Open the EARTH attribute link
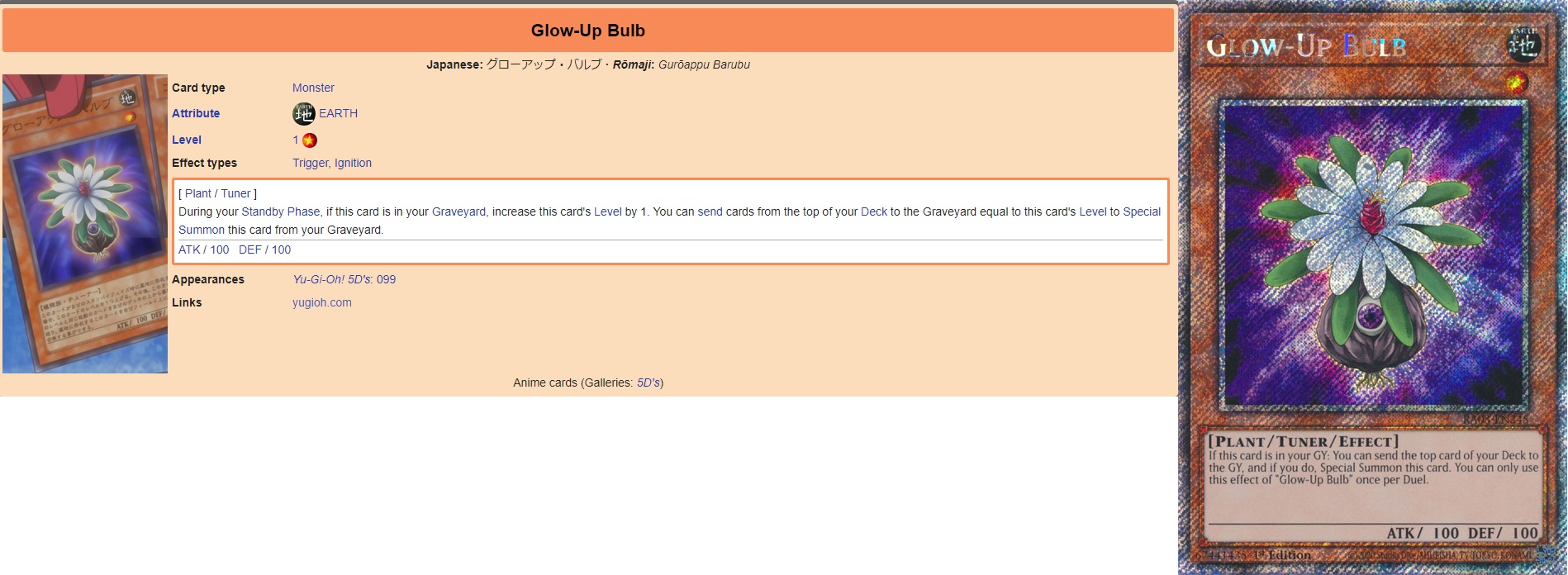1568x575 pixels. [x=339, y=113]
